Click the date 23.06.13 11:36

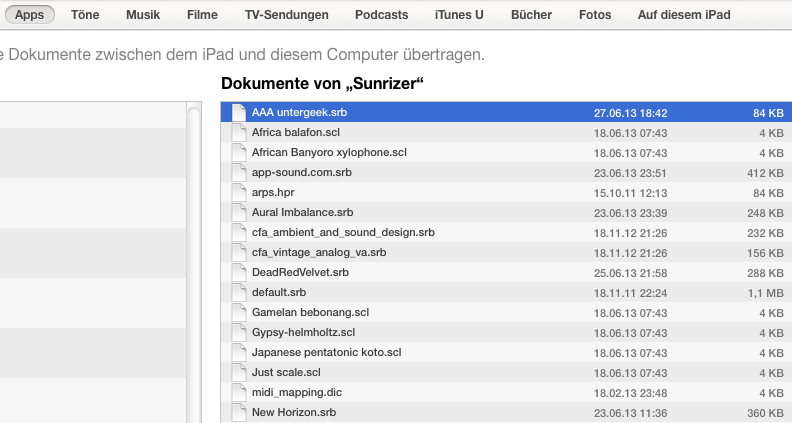click(630, 413)
